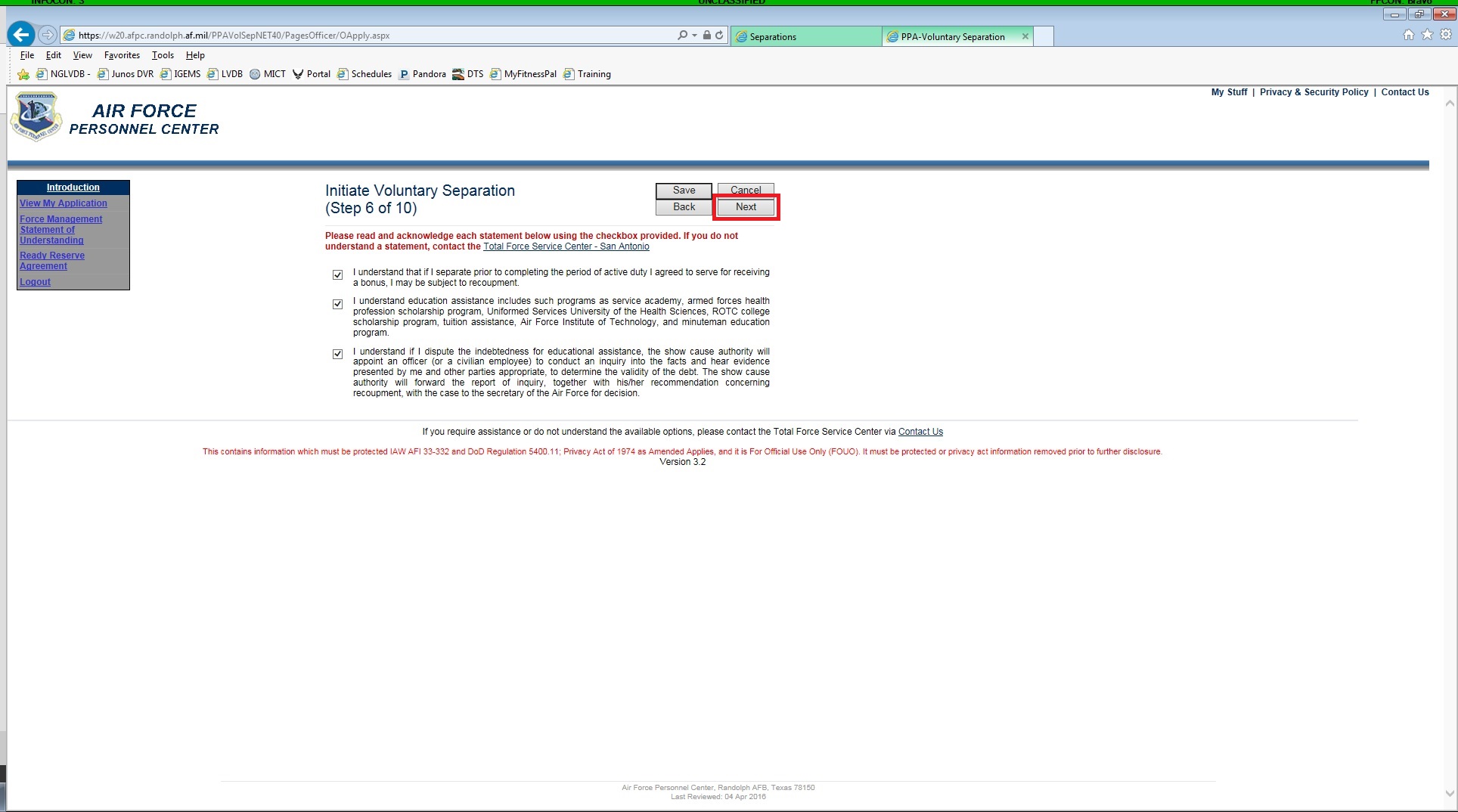Click the page scrollbar down arrow
The image size is (1458, 812).
click(x=1450, y=793)
